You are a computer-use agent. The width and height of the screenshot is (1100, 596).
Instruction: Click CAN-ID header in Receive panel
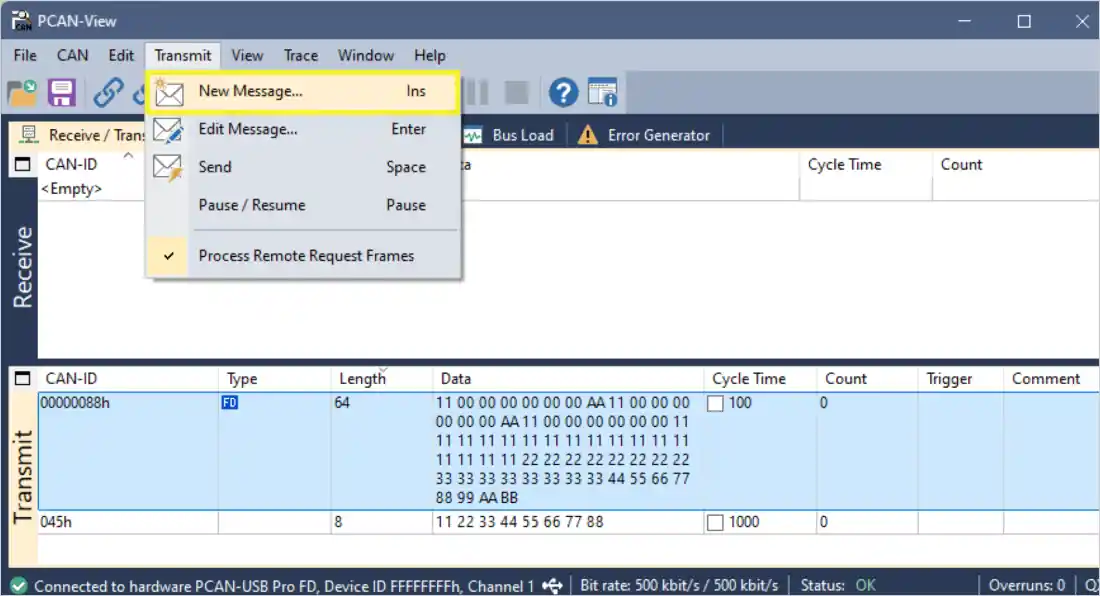71,165
